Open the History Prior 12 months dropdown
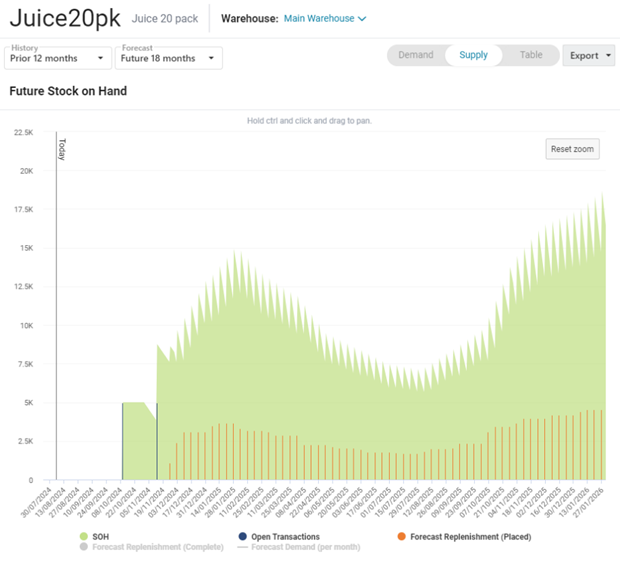The height and width of the screenshot is (562, 620). click(58, 58)
